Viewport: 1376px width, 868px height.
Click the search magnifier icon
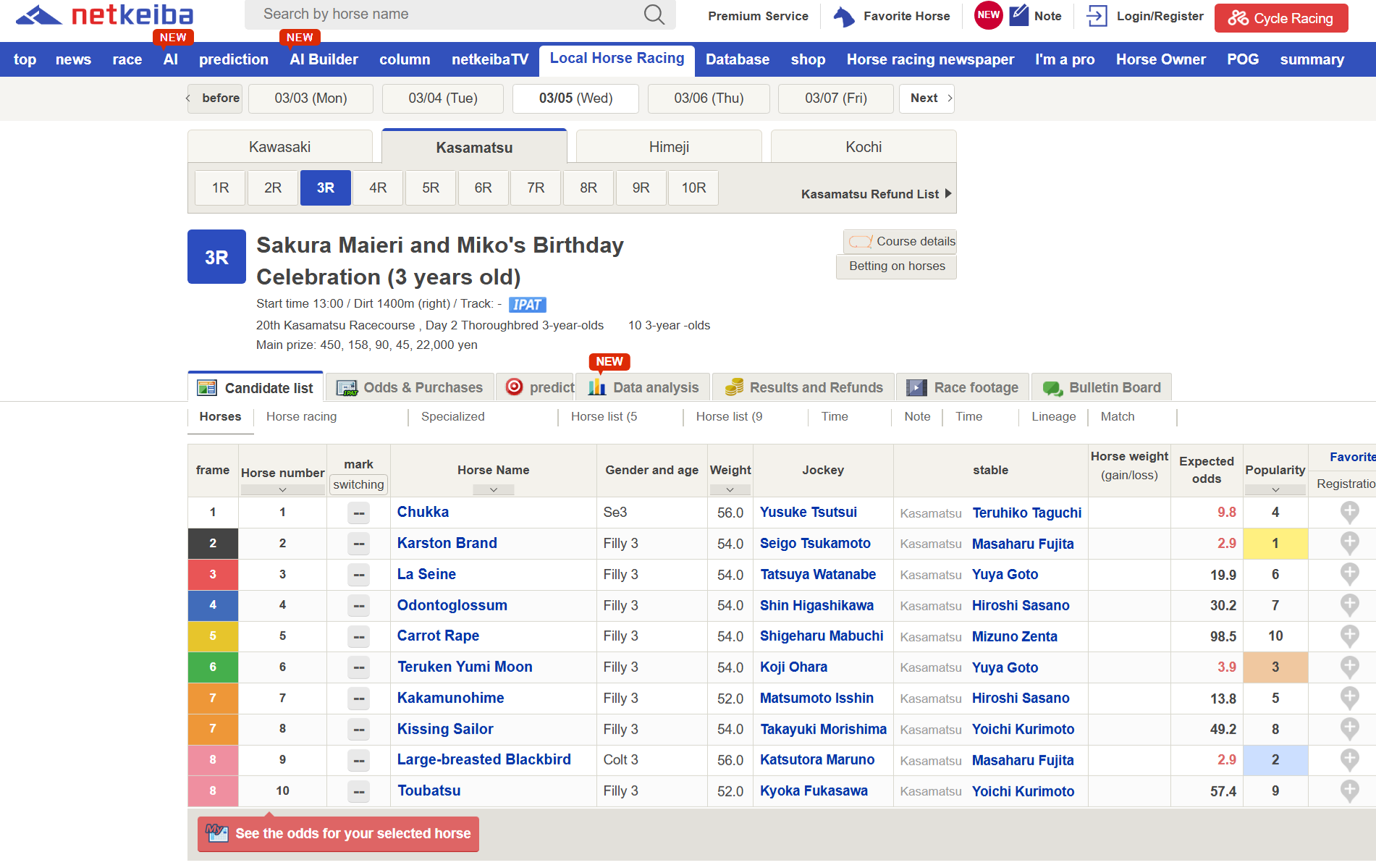tap(654, 14)
